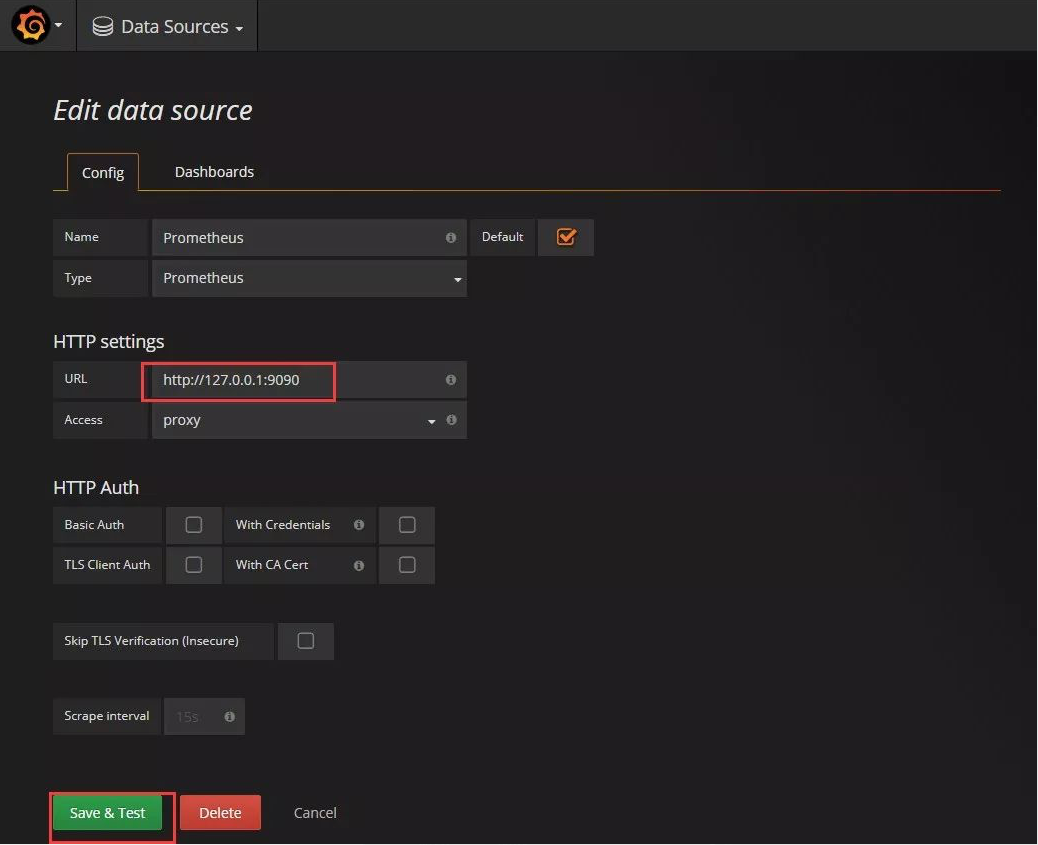1038x845 pixels.
Task: Enable the TLS Client Auth checkbox
Action: tap(193, 565)
